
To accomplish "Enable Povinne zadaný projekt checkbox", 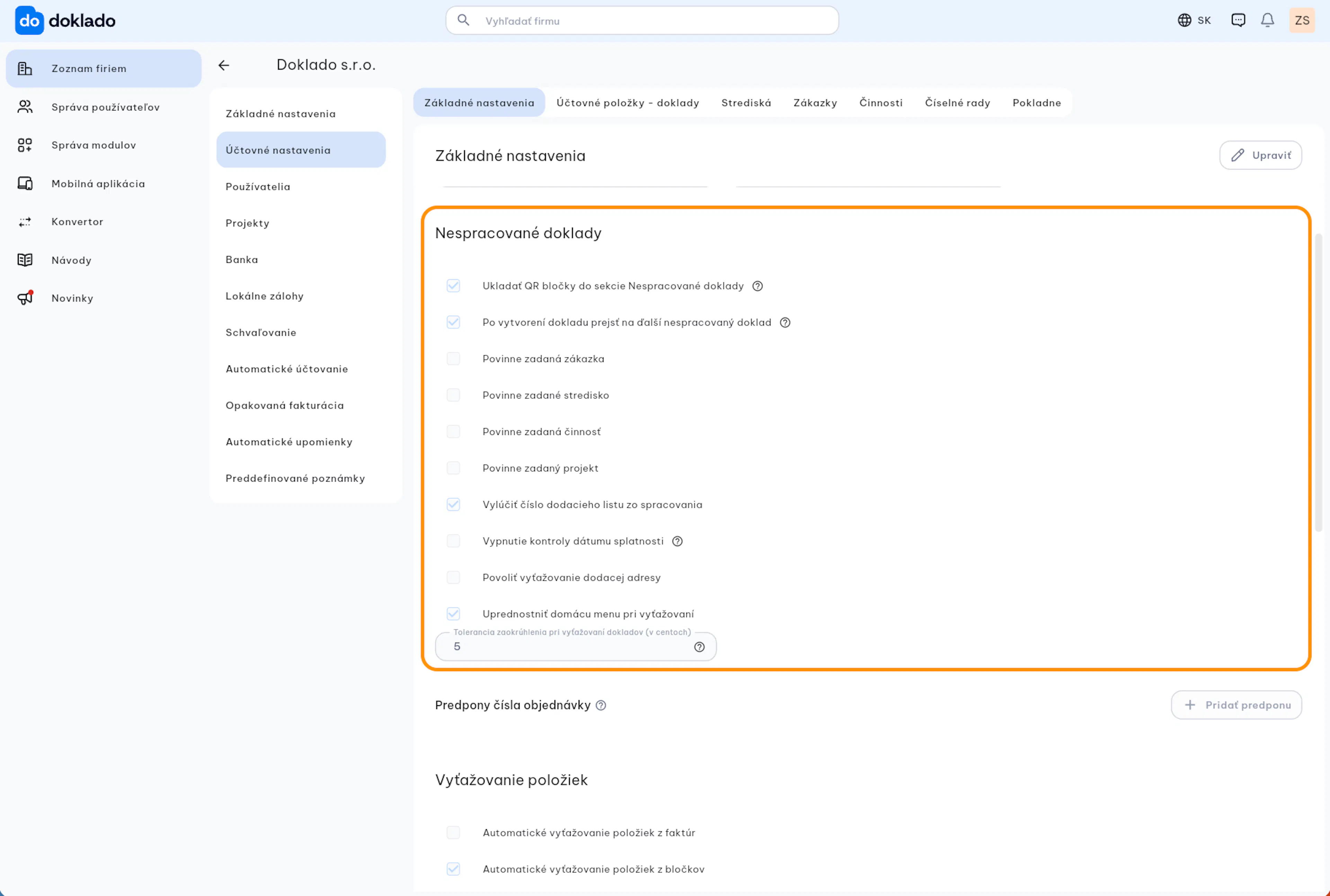I will (x=453, y=468).
